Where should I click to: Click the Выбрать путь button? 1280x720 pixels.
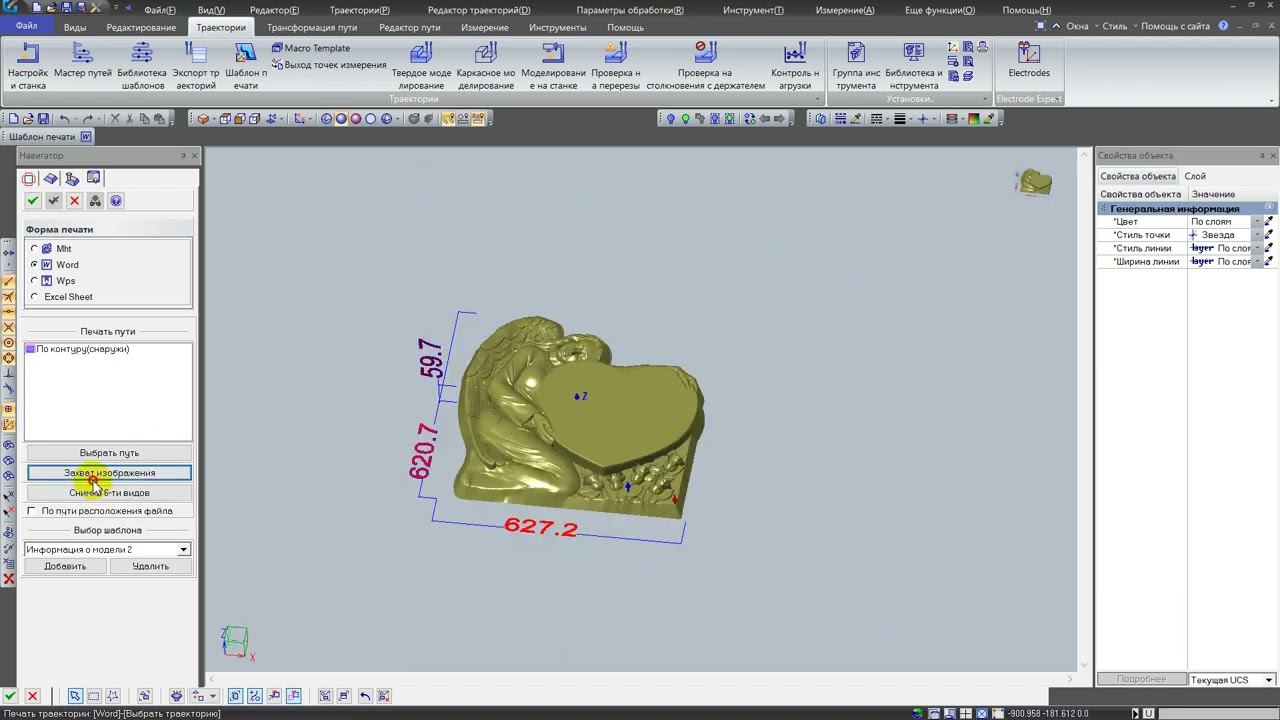click(109, 453)
